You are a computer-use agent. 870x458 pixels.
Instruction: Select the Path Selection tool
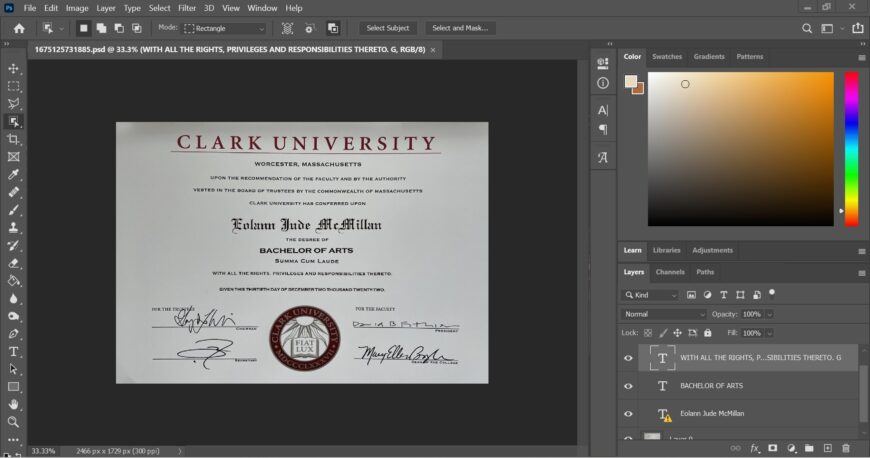coord(13,369)
